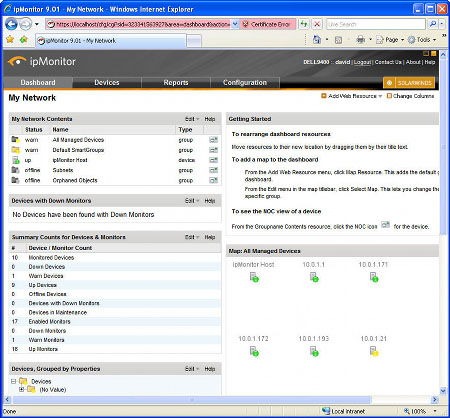The height and width of the screenshot is (418, 450).
Task: Click the Live Search input field
Action: click(x=376, y=24)
